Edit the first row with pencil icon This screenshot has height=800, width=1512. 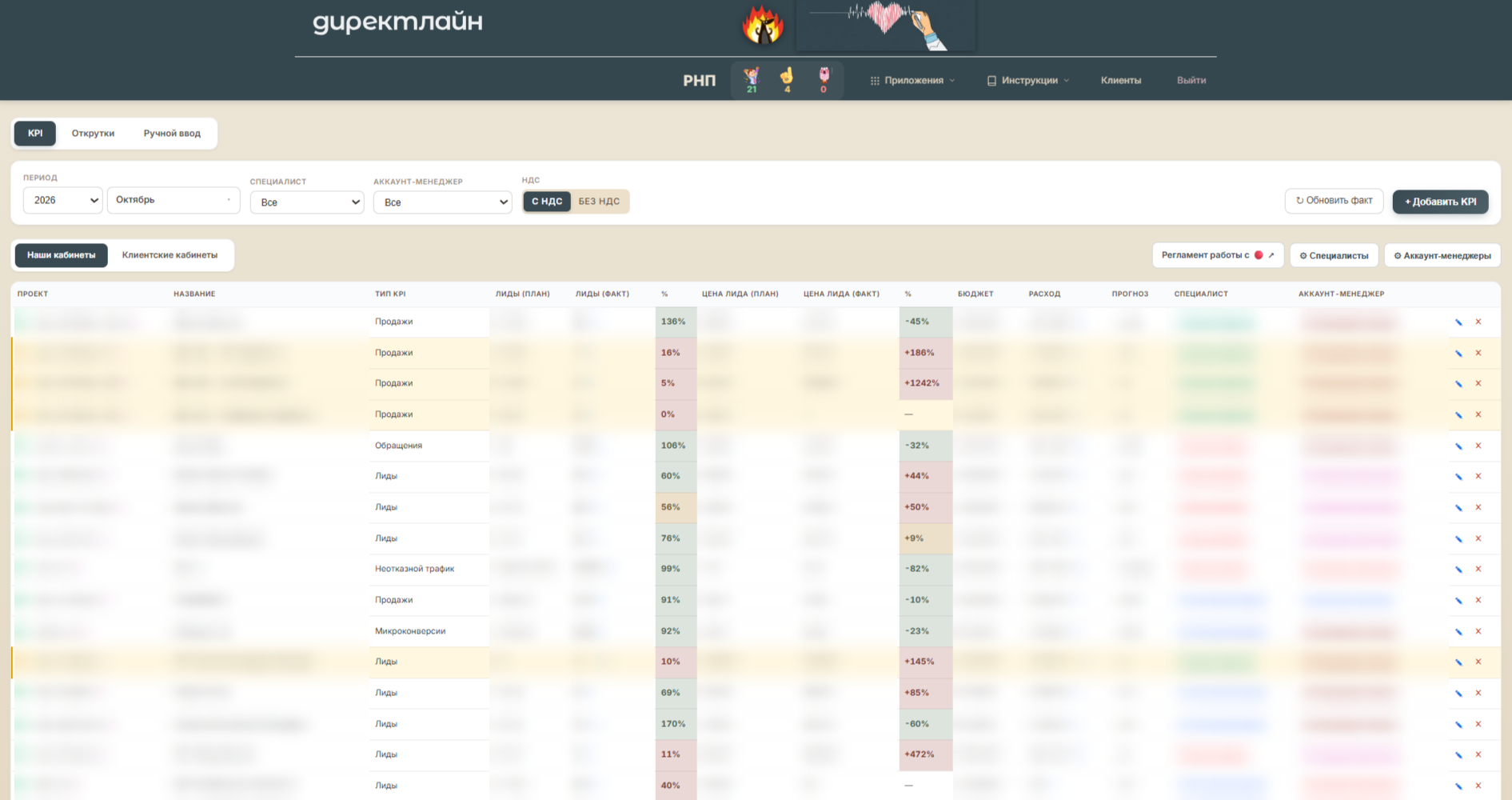click(x=1458, y=322)
